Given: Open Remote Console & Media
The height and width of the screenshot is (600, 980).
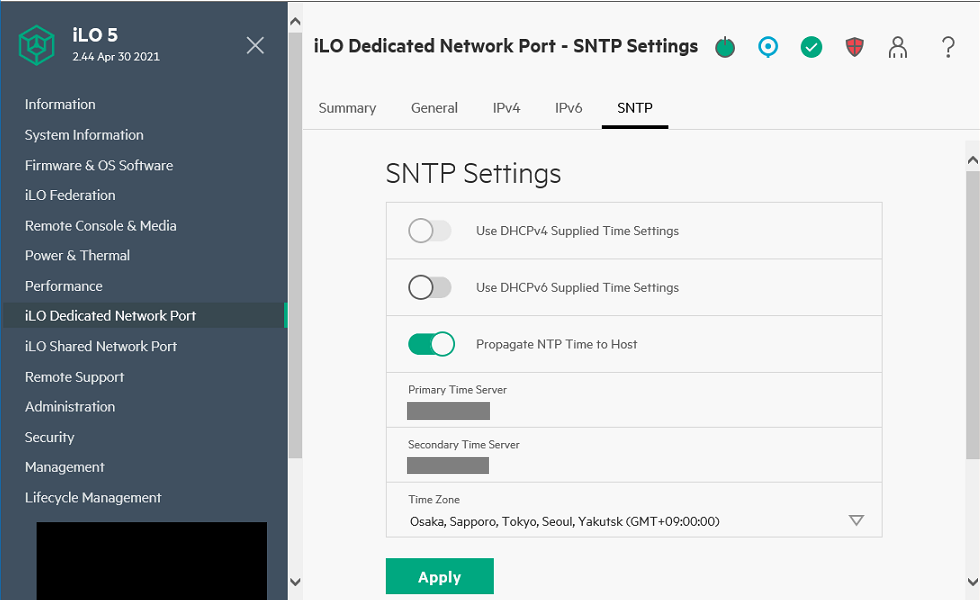Looking at the screenshot, I should pyautogui.click(x=101, y=226).
